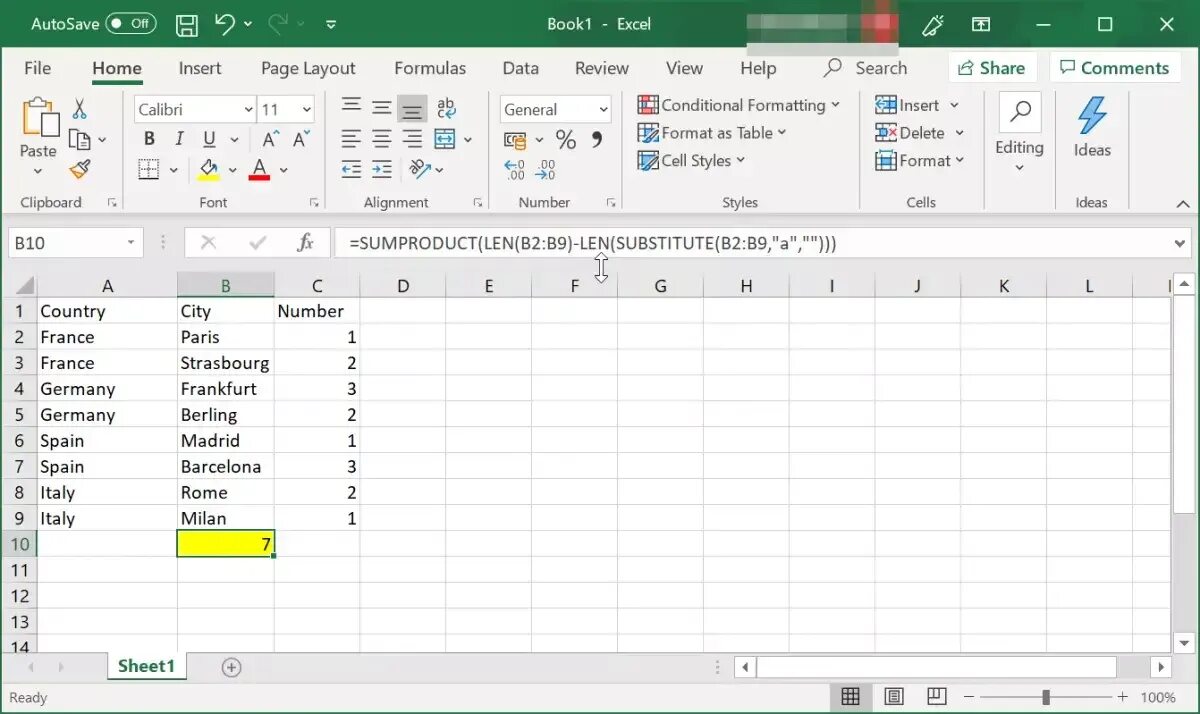
Task: Increase font size with large A icon
Action: point(270,139)
